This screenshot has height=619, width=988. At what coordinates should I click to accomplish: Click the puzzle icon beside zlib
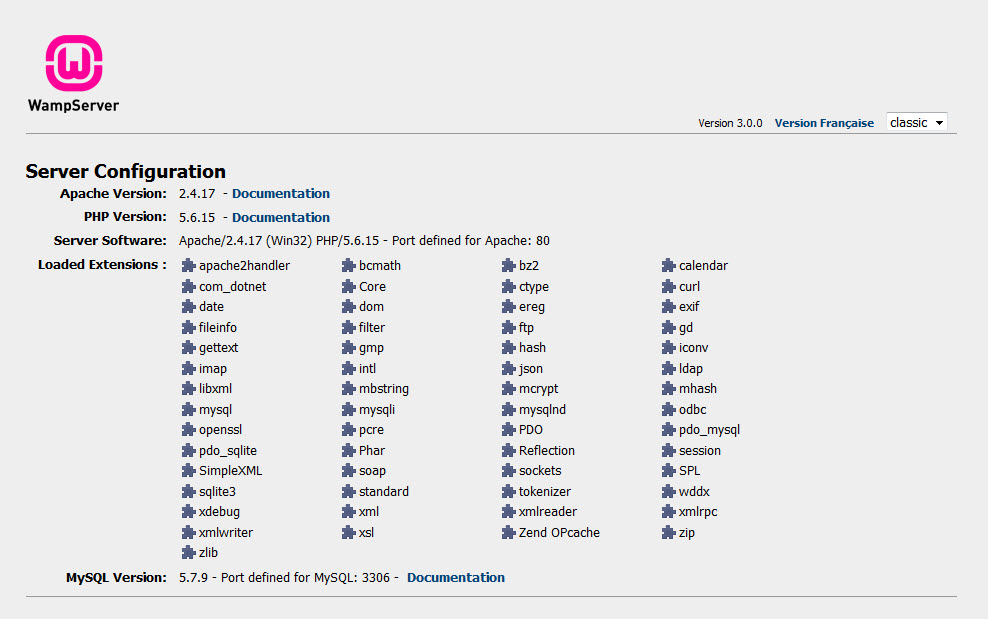tap(189, 553)
